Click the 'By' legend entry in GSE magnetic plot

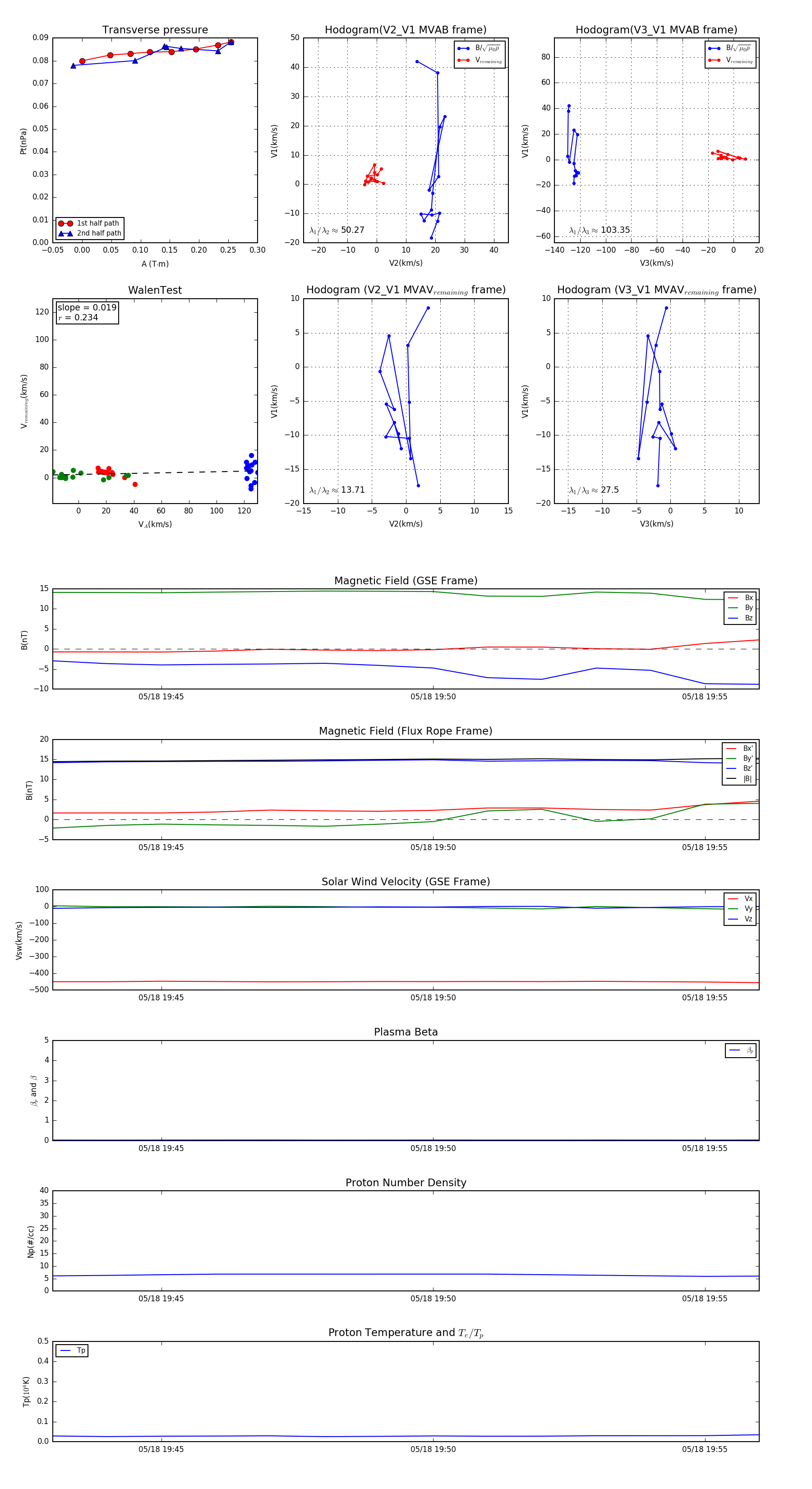[740, 608]
